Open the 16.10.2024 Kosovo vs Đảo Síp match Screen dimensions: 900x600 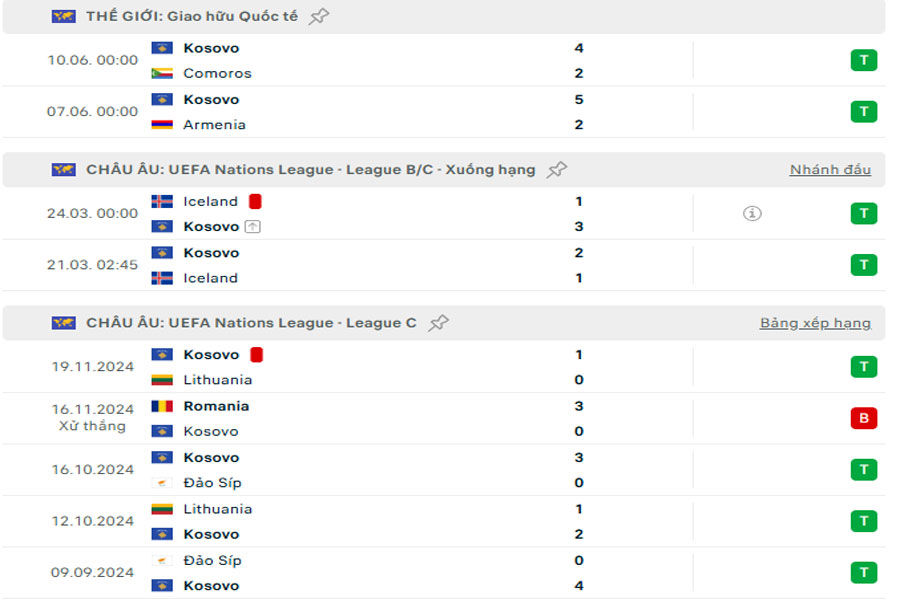[400, 470]
